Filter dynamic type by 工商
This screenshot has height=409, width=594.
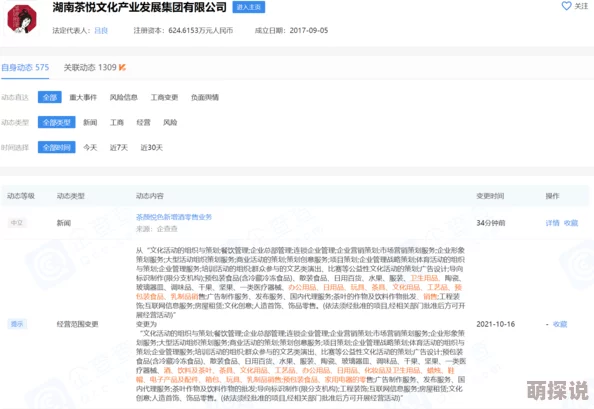click(117, 122)
